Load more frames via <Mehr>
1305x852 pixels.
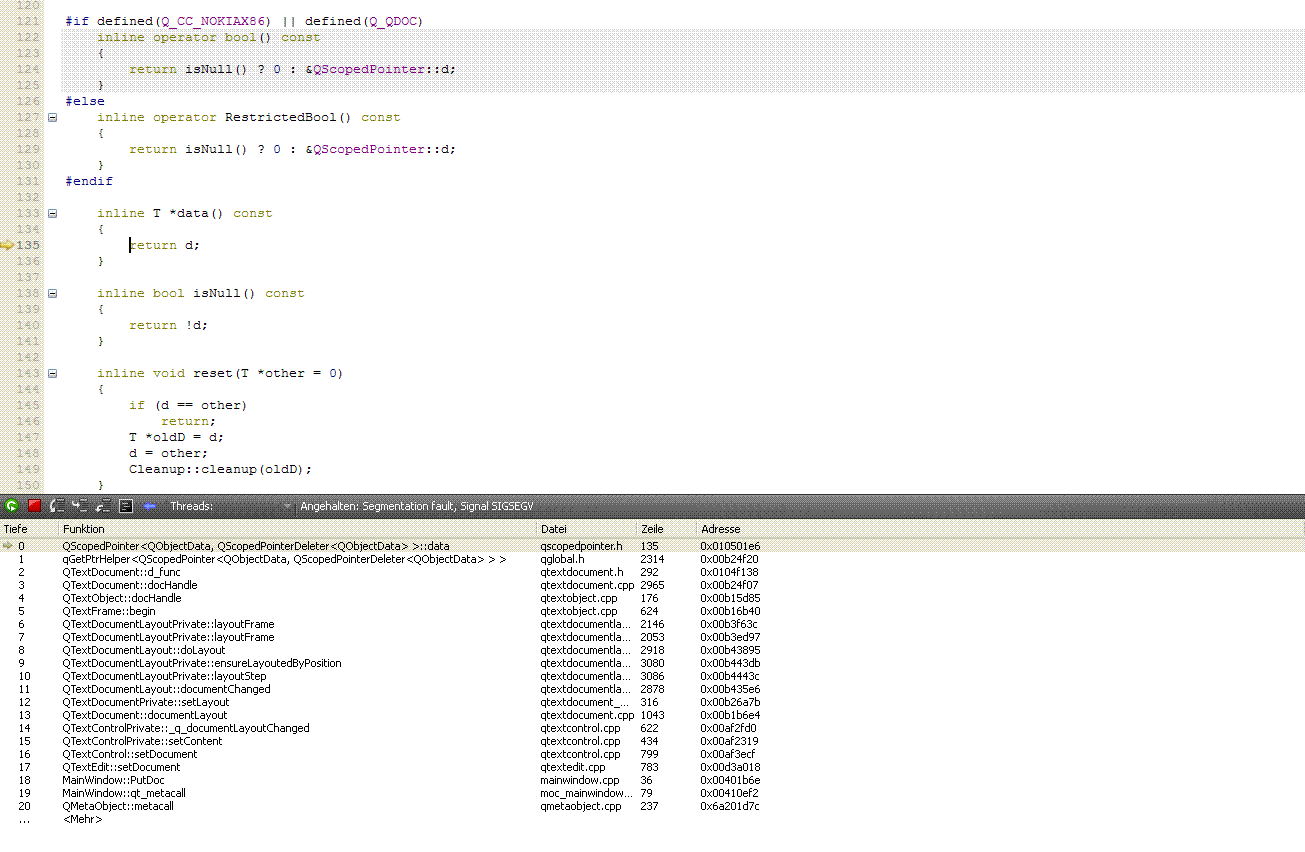(82, 819)
